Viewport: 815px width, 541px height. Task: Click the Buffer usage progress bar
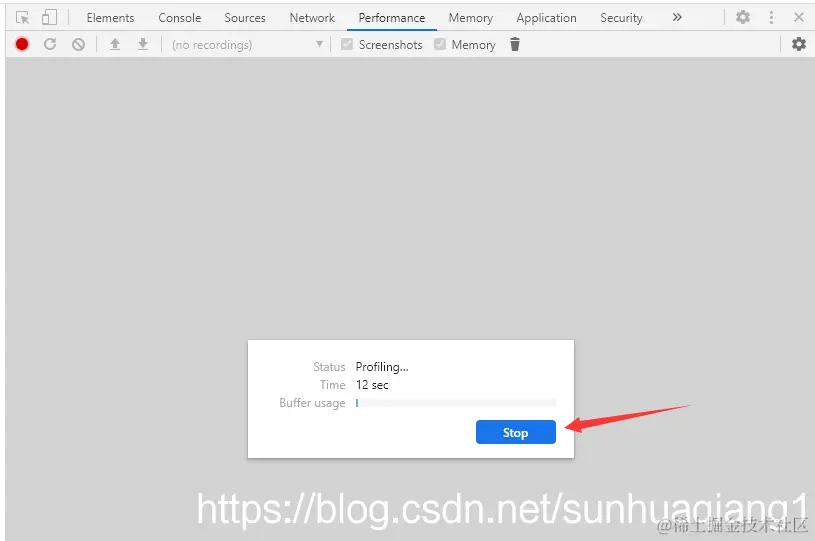[x=456, y=403]
